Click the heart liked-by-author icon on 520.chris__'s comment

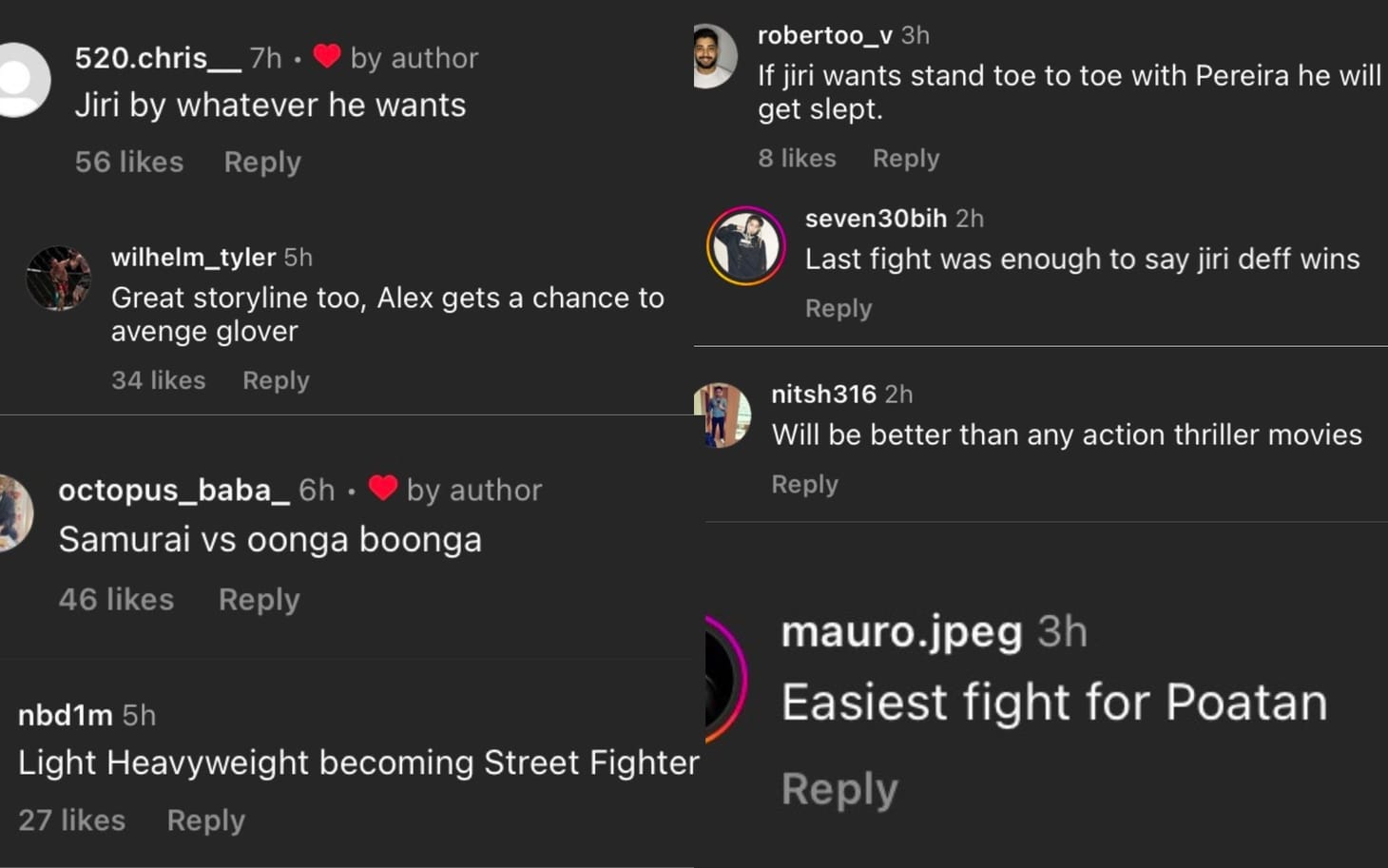pos(327,57)
